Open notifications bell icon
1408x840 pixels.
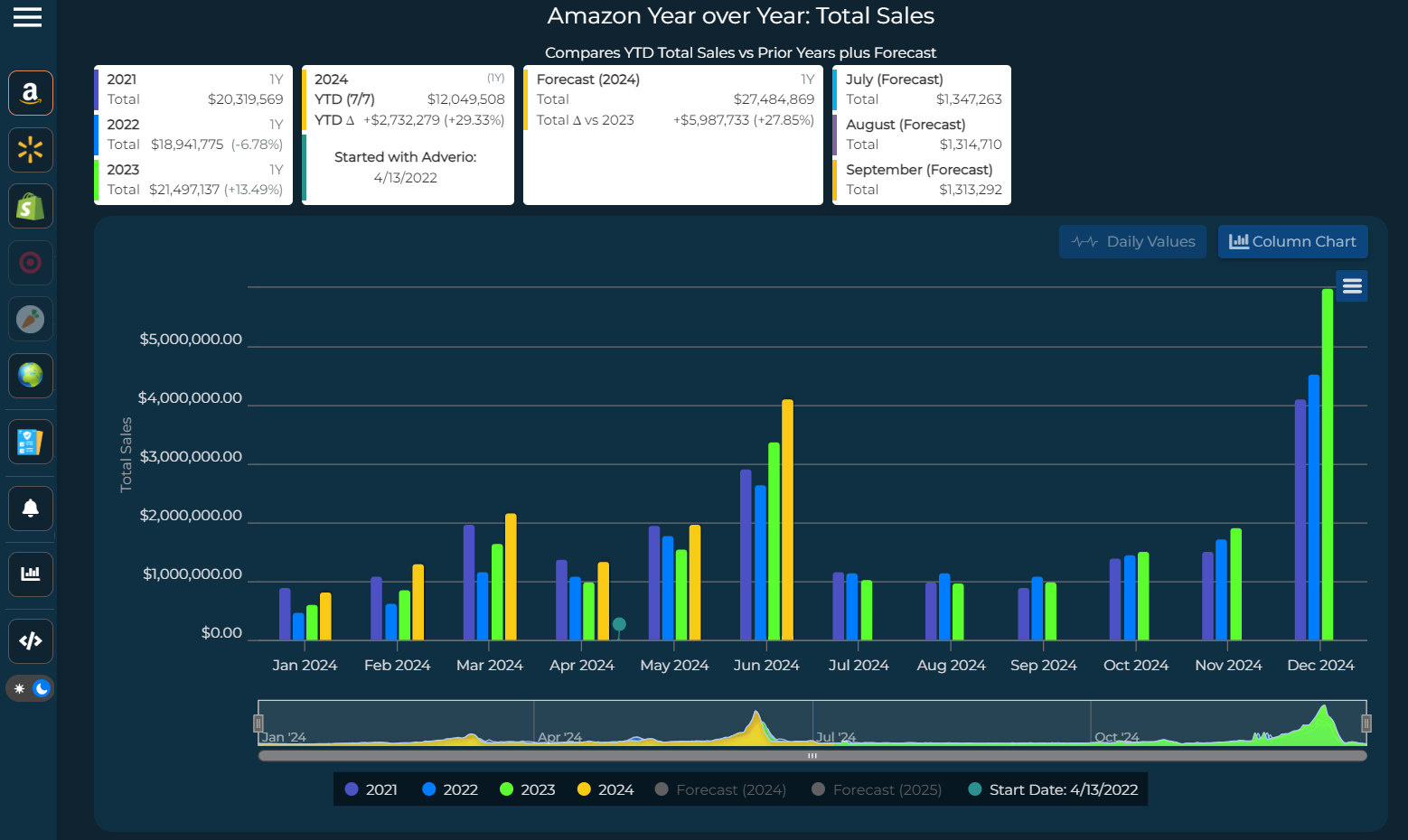pyautogui.click(x=31, y=509)
